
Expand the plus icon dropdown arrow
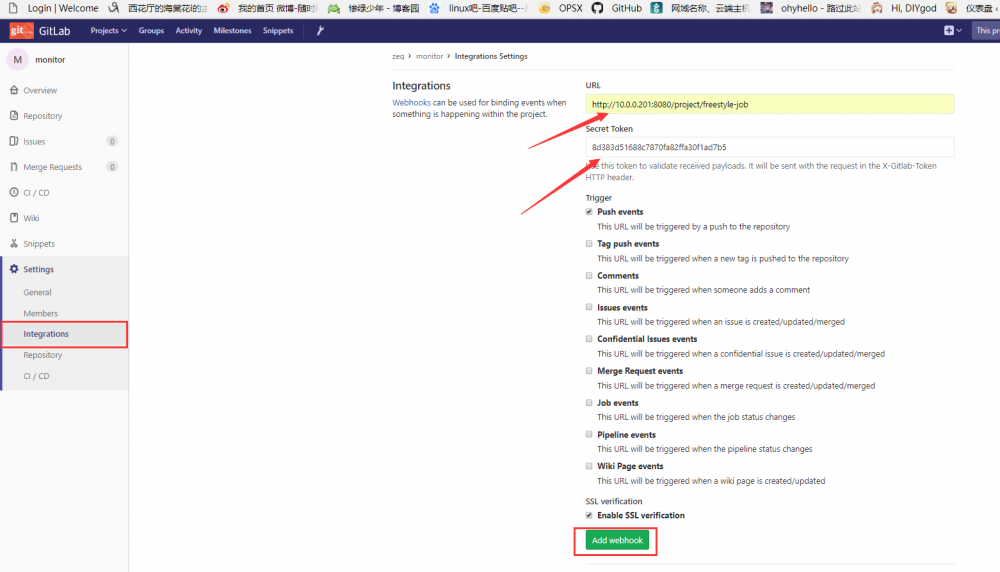959,31
